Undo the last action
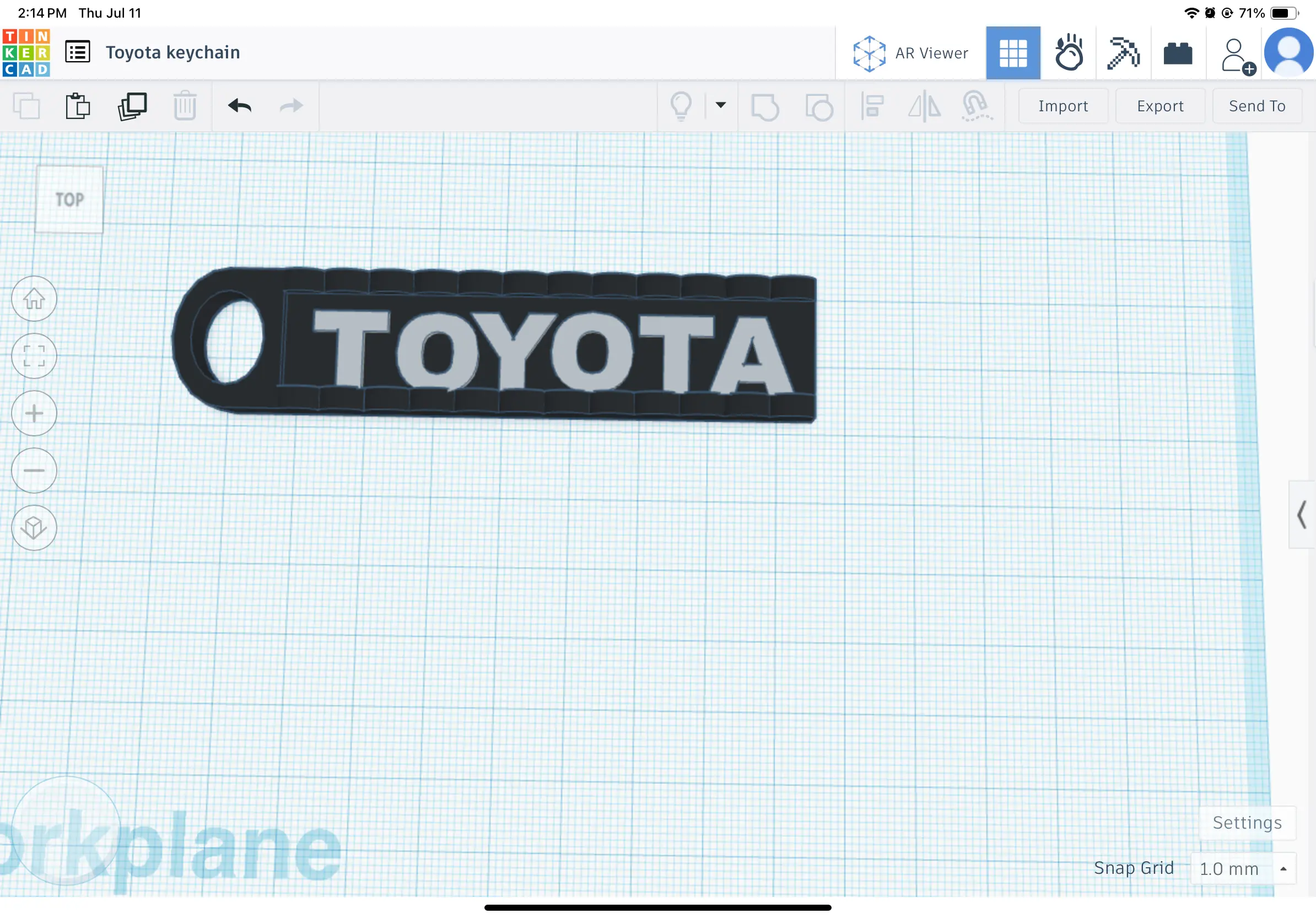 [240, 105]
